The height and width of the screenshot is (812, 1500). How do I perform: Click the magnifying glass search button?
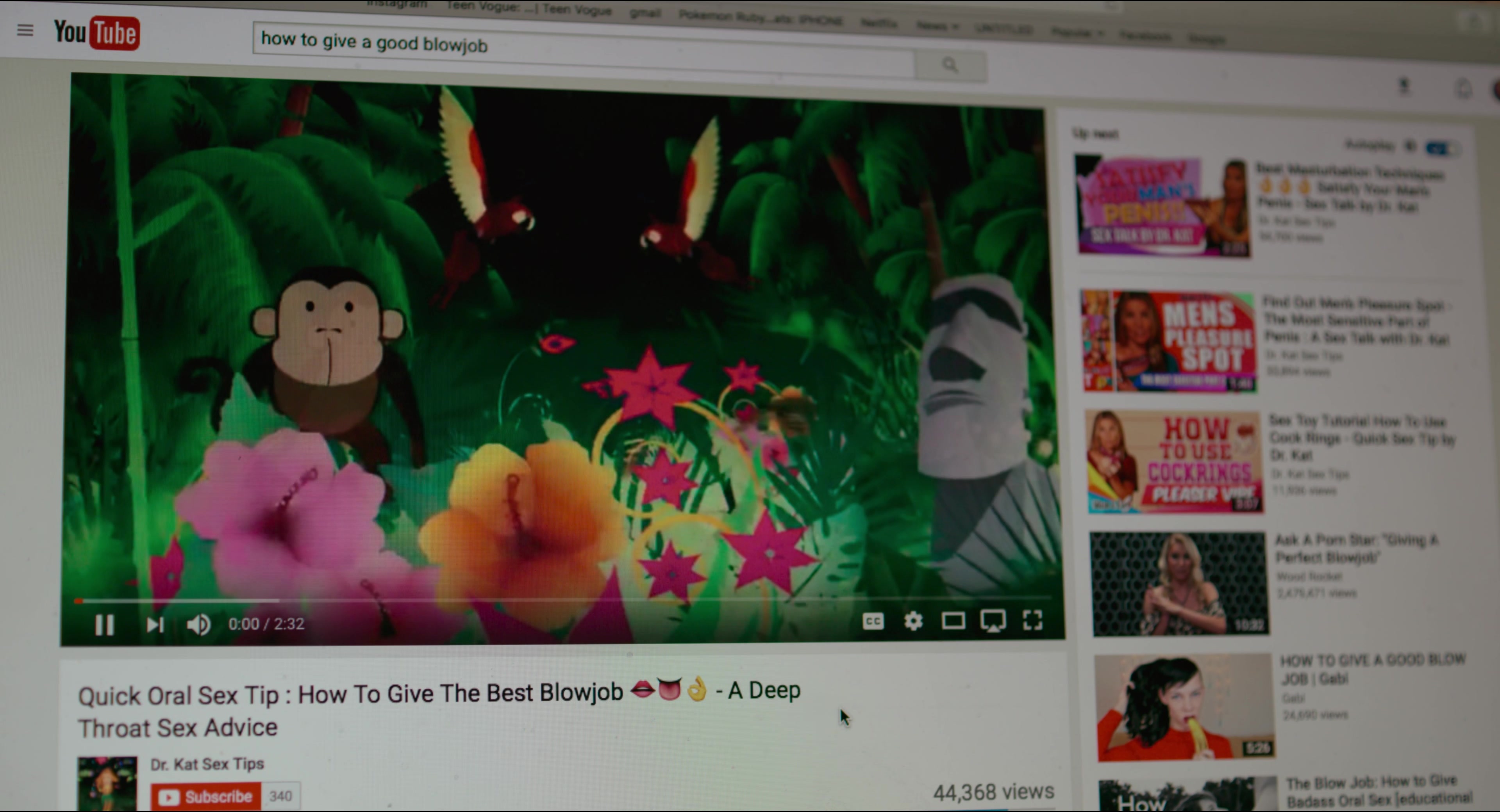click(x=950, y=65)
